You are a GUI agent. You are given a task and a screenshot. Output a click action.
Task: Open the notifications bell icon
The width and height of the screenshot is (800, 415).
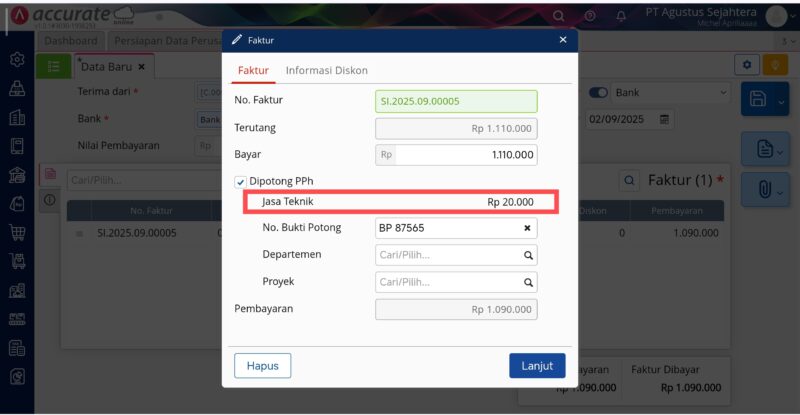(x=621, y=16)
